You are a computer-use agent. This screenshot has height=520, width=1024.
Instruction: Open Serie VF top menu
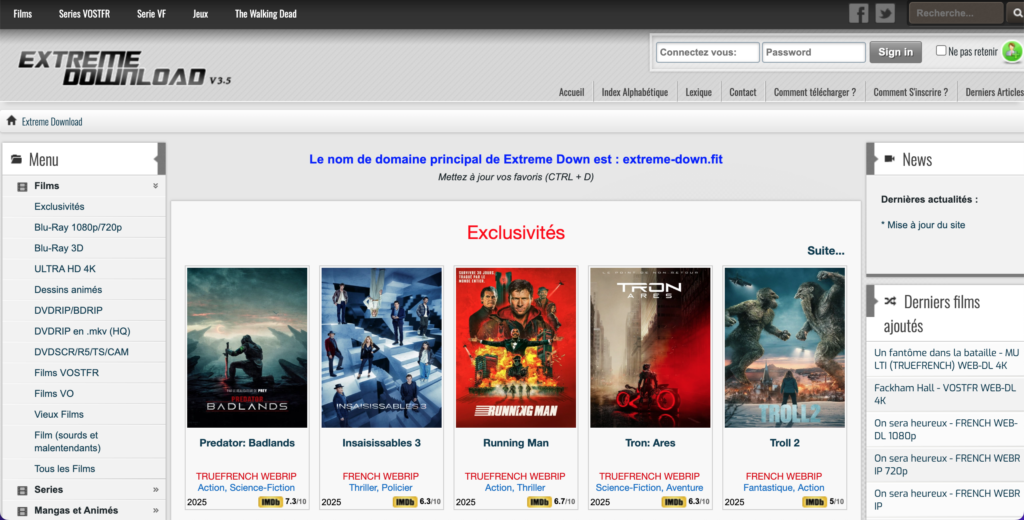coord(152,14)
